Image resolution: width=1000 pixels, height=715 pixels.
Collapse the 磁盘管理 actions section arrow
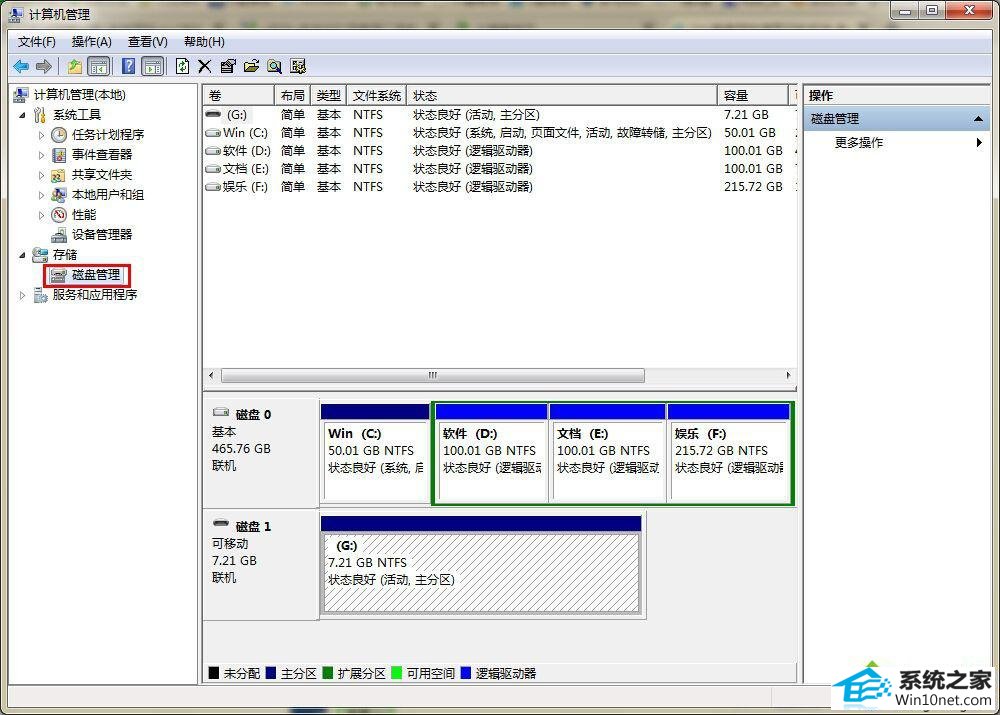pyautogui.click(x=978, y=119)
